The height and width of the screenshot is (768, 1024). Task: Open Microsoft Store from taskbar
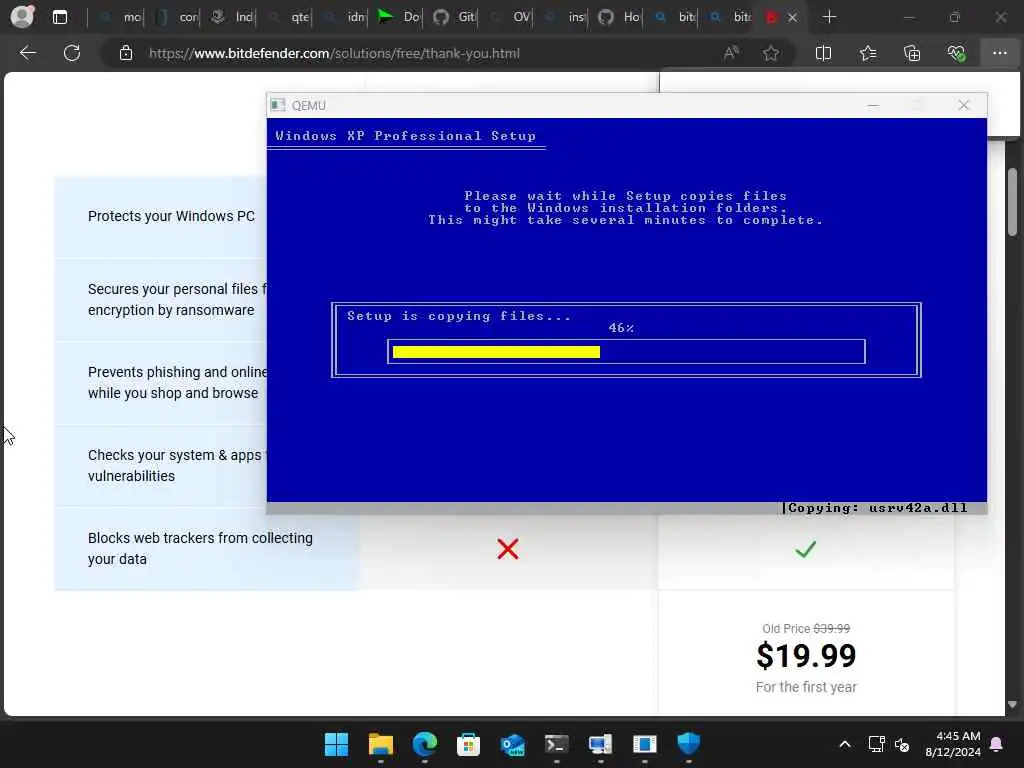pos(468,744)
